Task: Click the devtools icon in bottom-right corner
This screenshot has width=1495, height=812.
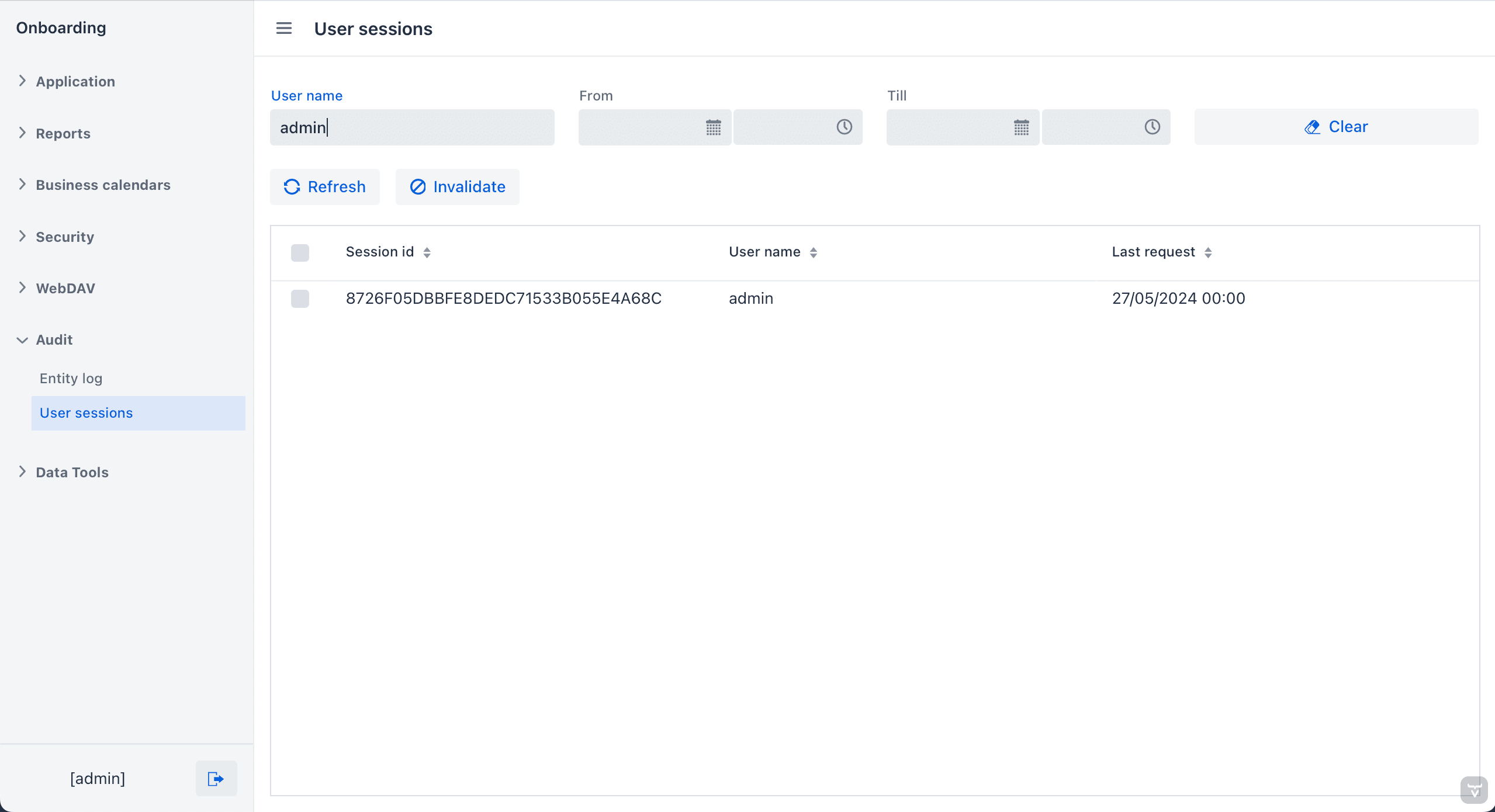Action: coord(1474,790)
